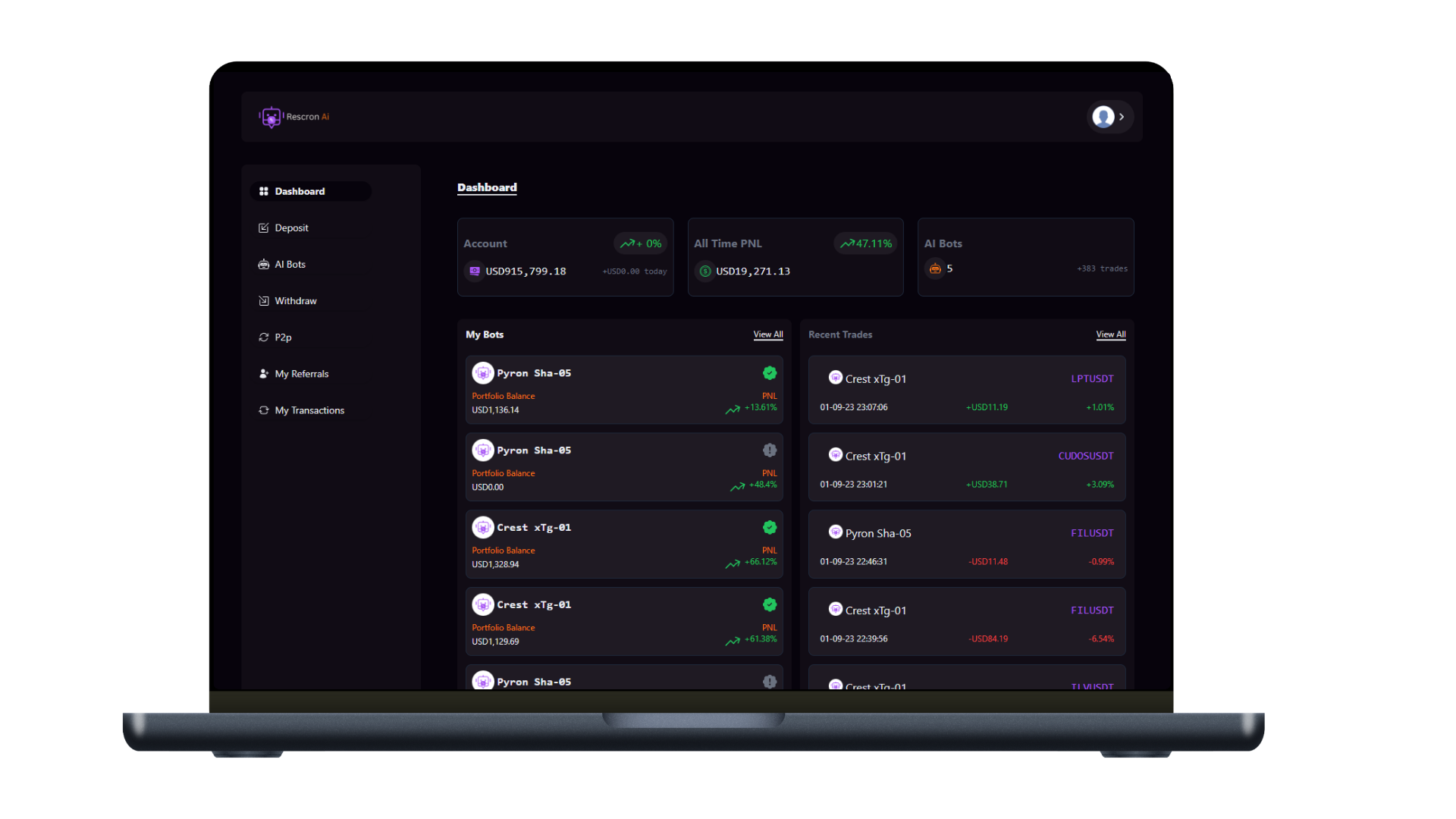Click the P2P icon in sidebar
This screenshot has width=1456, height=819.
(264, 337)
